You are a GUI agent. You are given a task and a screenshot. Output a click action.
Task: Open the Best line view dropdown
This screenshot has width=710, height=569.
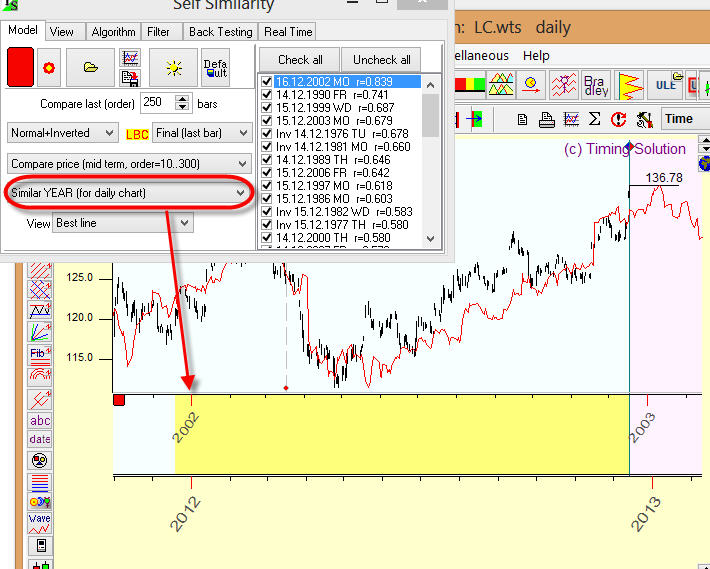tap(123, 223)
